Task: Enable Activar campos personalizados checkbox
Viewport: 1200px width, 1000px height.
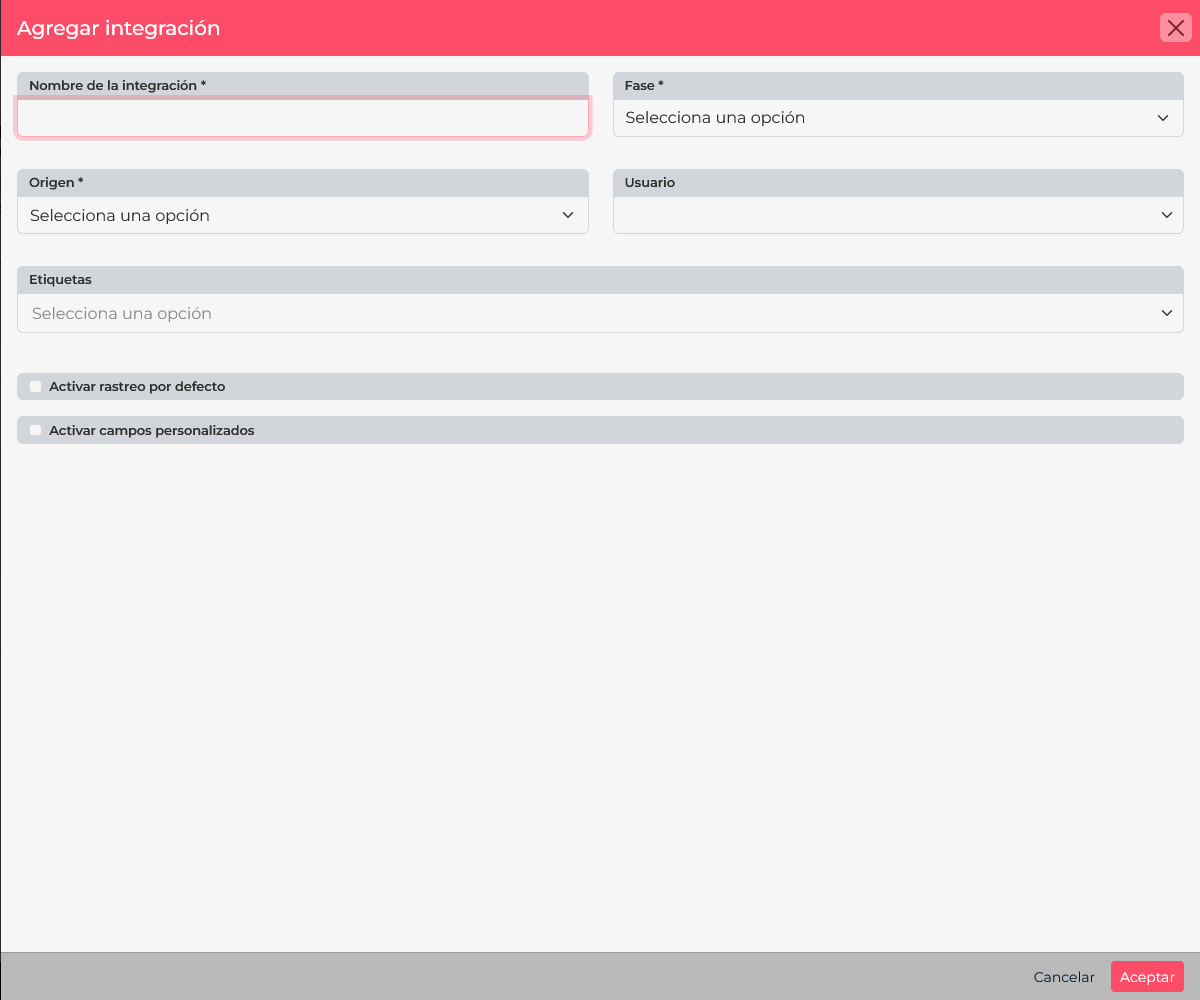Action: pos(36,430)
